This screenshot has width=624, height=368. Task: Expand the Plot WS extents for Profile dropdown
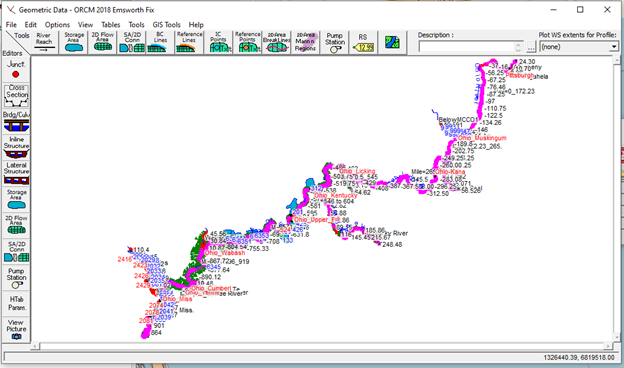click(614, 47)
